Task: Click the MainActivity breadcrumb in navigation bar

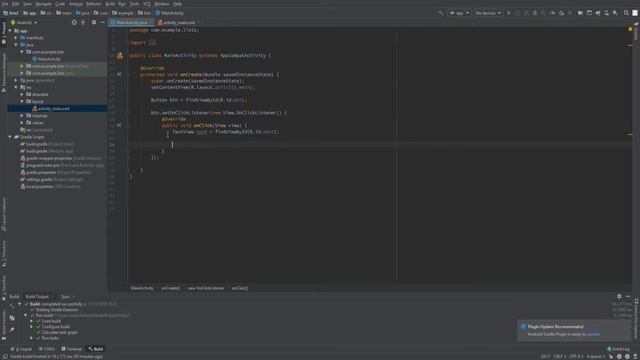Action: 169,13
